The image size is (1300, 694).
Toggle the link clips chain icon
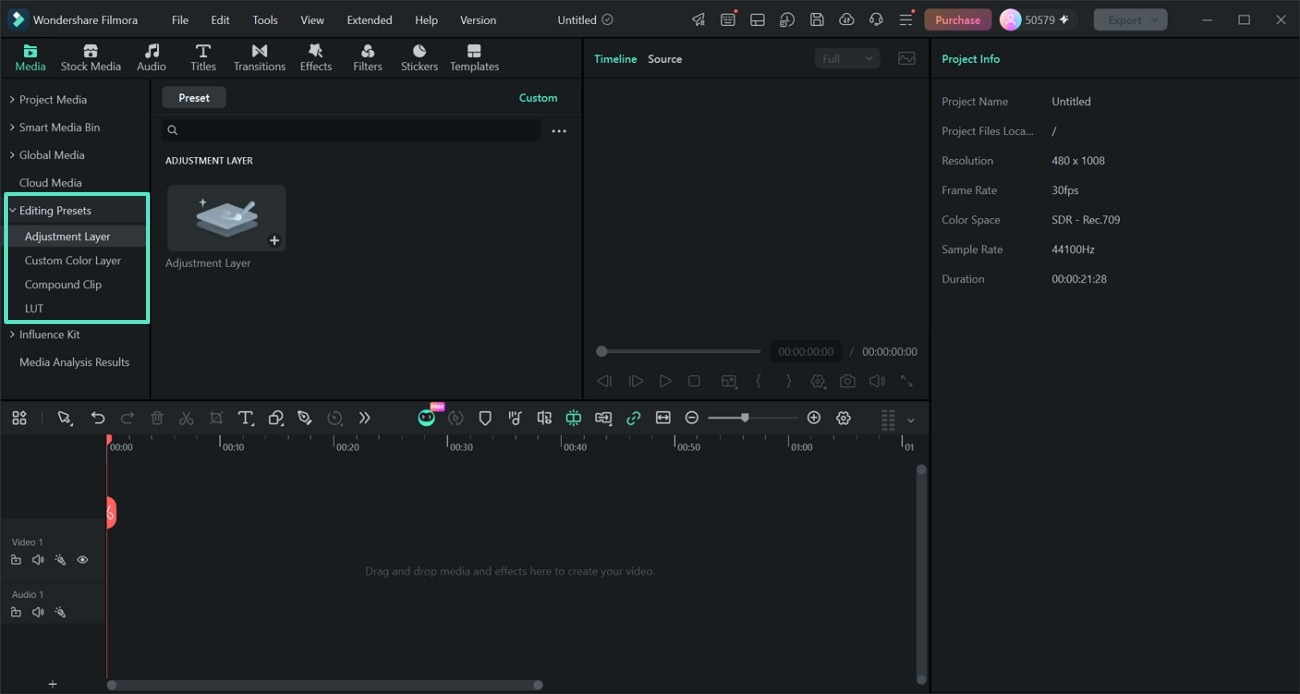tap(633, 418)
